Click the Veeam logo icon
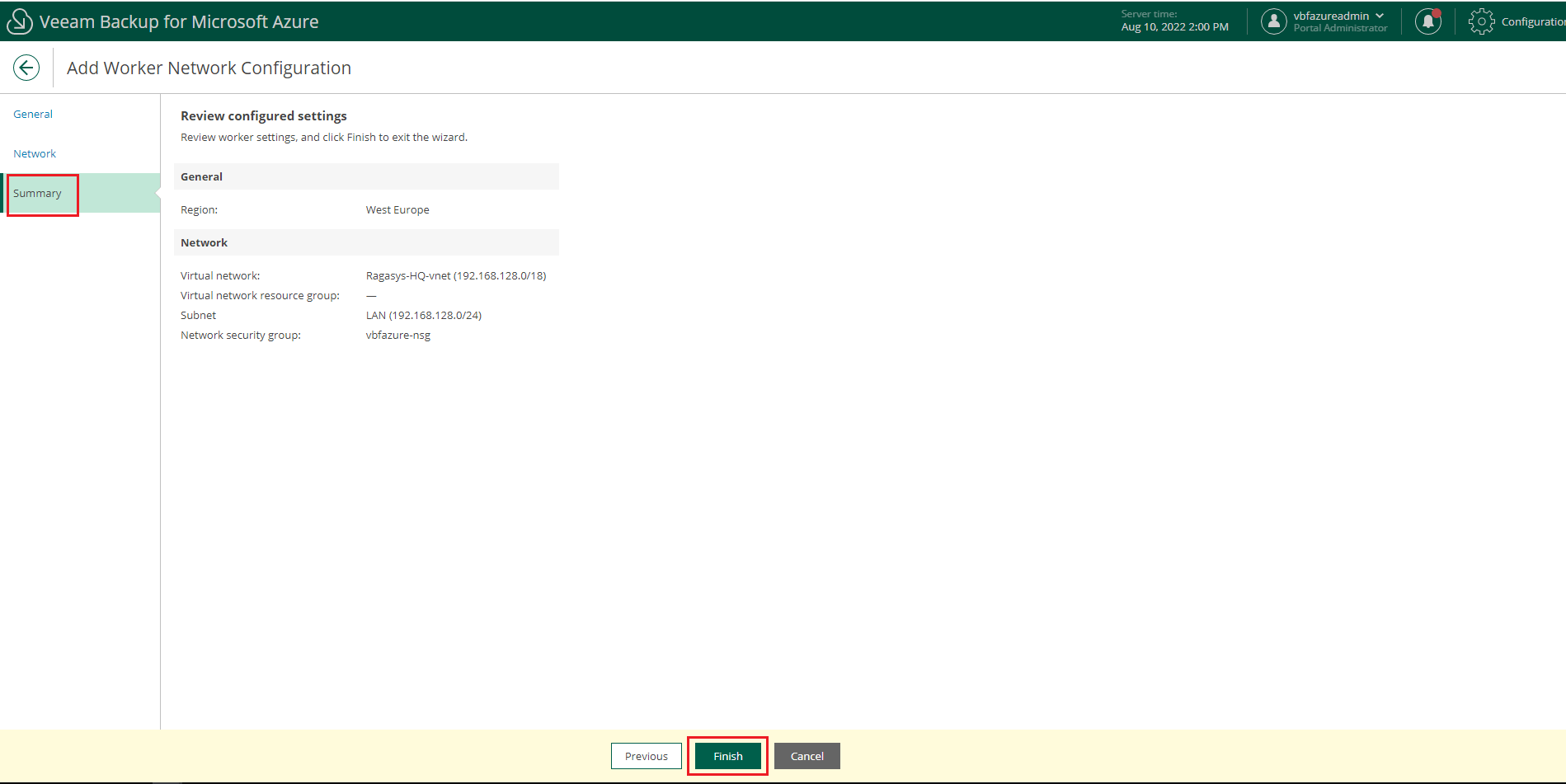The height and width of the screenshot is (784, 1566). click(x=19, y=21)
